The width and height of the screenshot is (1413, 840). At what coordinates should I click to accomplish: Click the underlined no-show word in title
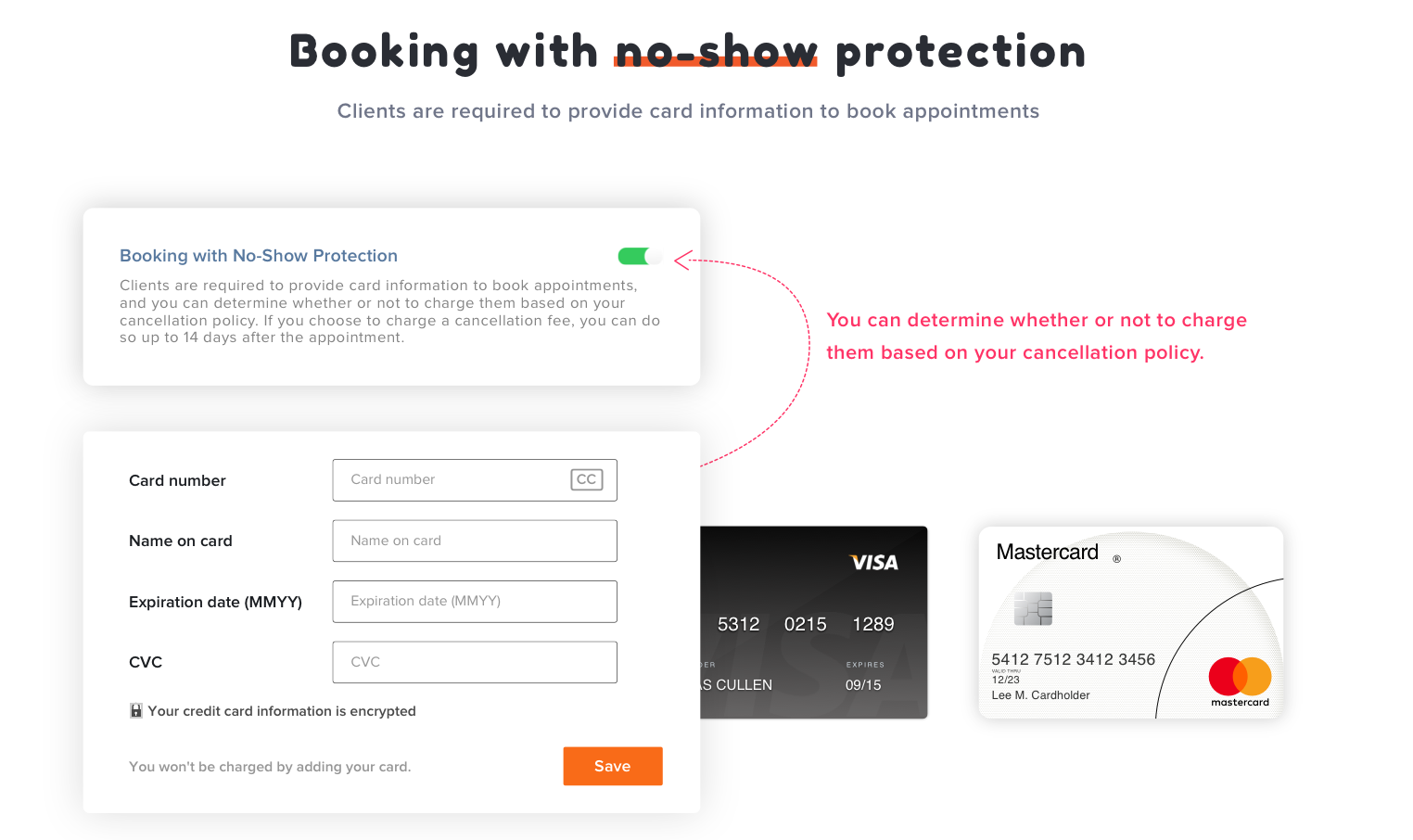(x=716, y=51)
